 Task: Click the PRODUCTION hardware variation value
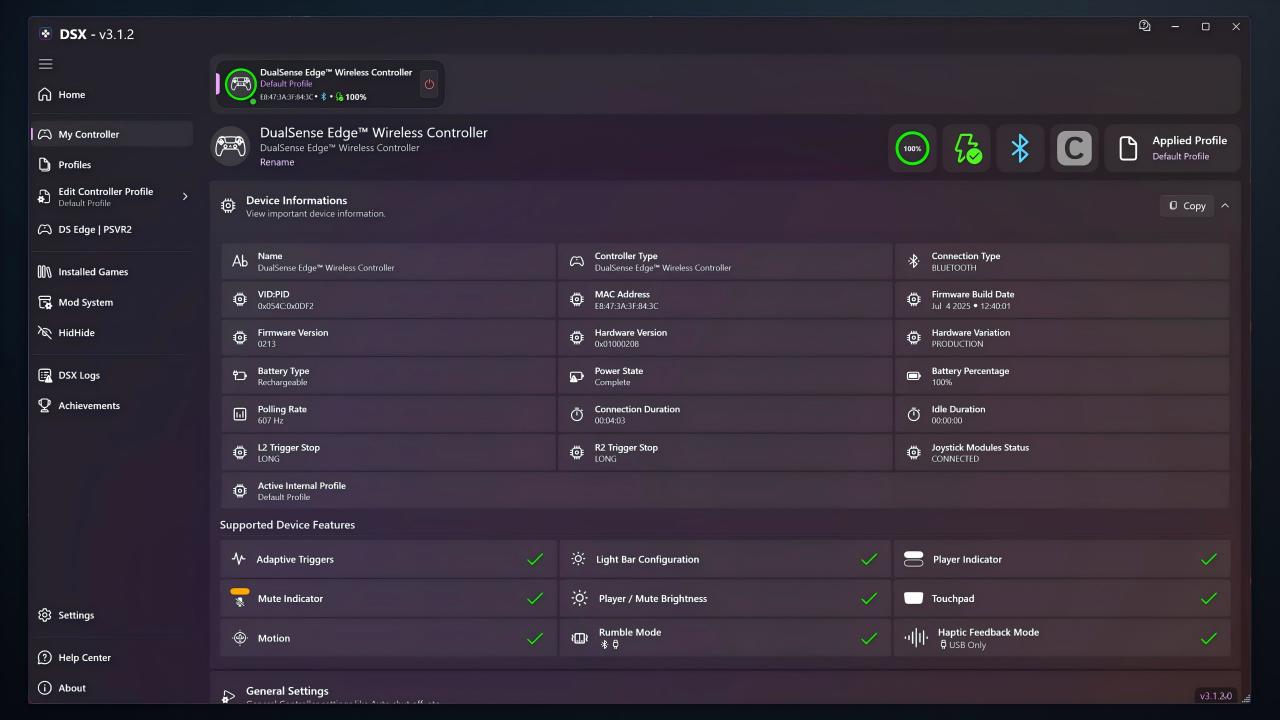coord(958,344)
